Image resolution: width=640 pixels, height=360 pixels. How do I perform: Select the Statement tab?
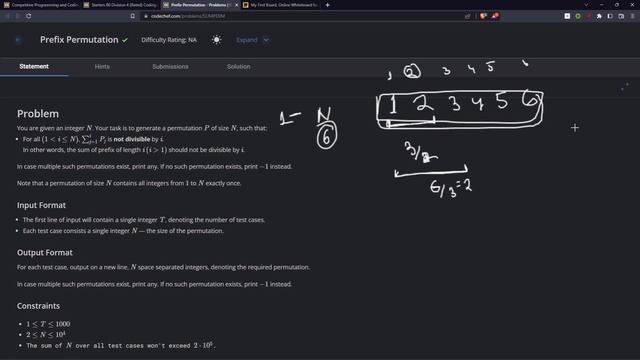[x=34, y=67]
